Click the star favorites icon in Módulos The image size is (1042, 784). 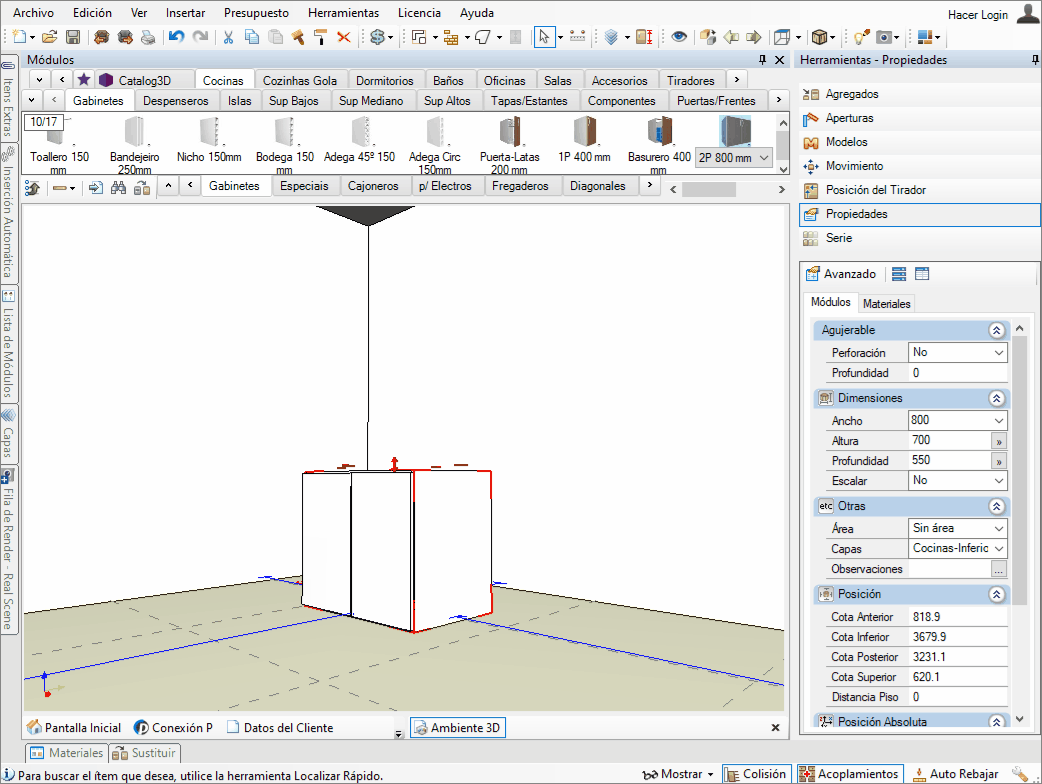pos(84,80)
